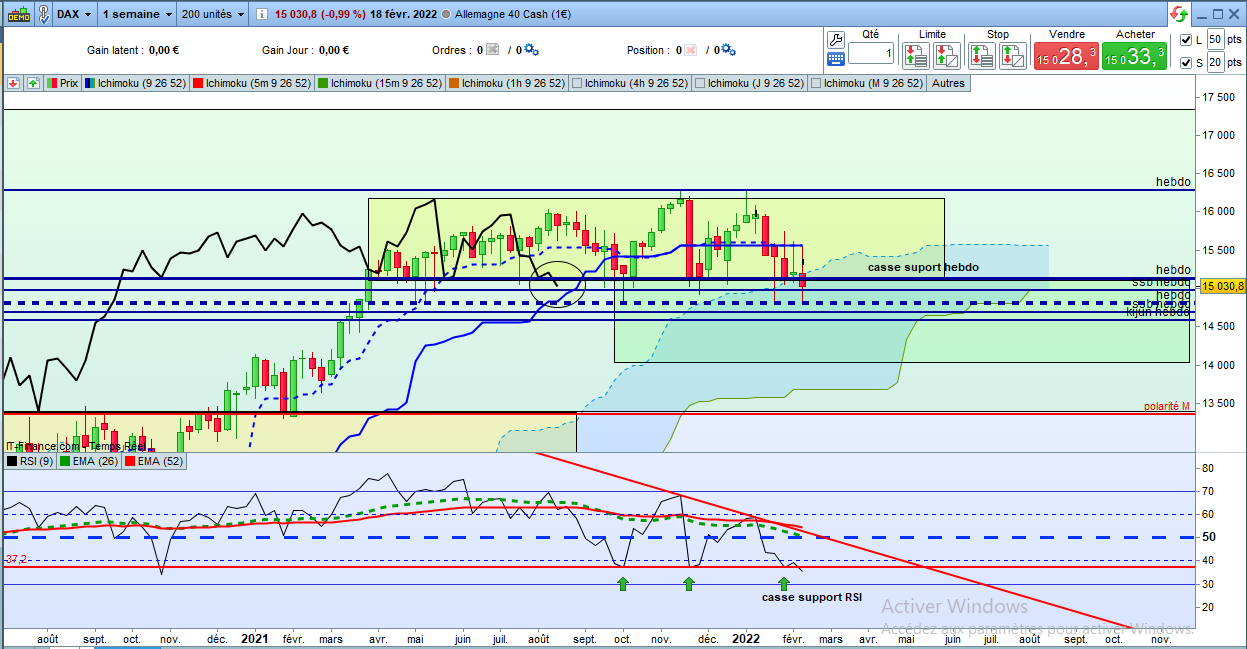Open the 200 unités dropdown
This screenshot has height=649, width=1247.
[x=214, y=14]
